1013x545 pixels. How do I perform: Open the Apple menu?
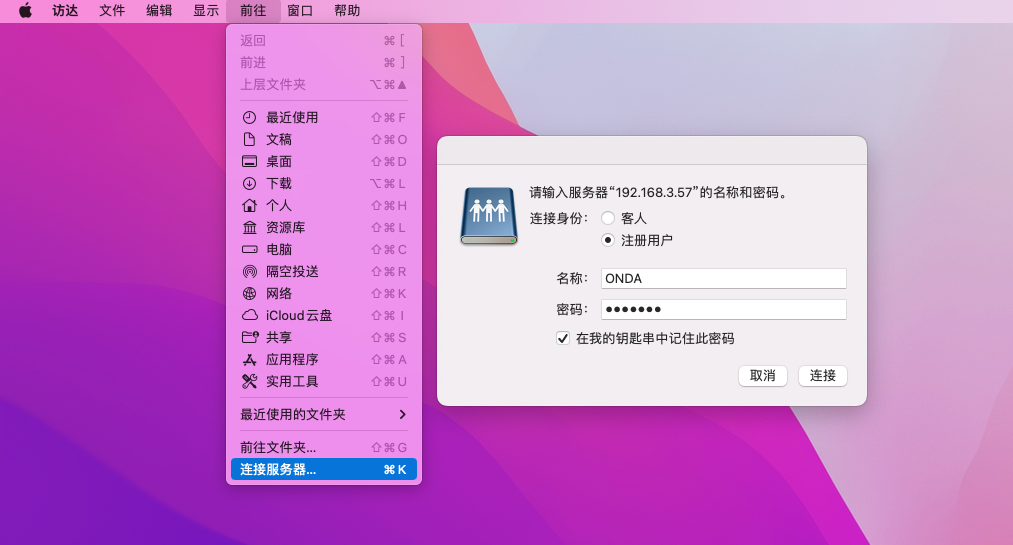(25, 10)
